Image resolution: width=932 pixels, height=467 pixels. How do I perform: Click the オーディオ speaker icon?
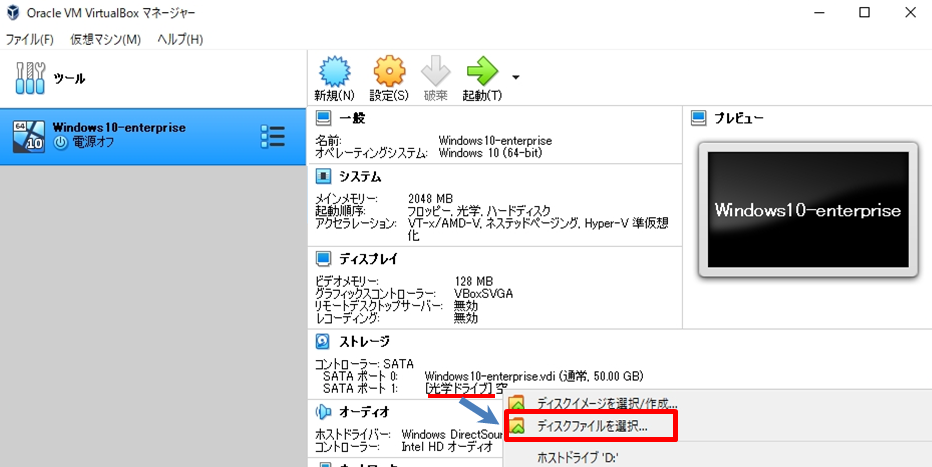click(323, 412)
